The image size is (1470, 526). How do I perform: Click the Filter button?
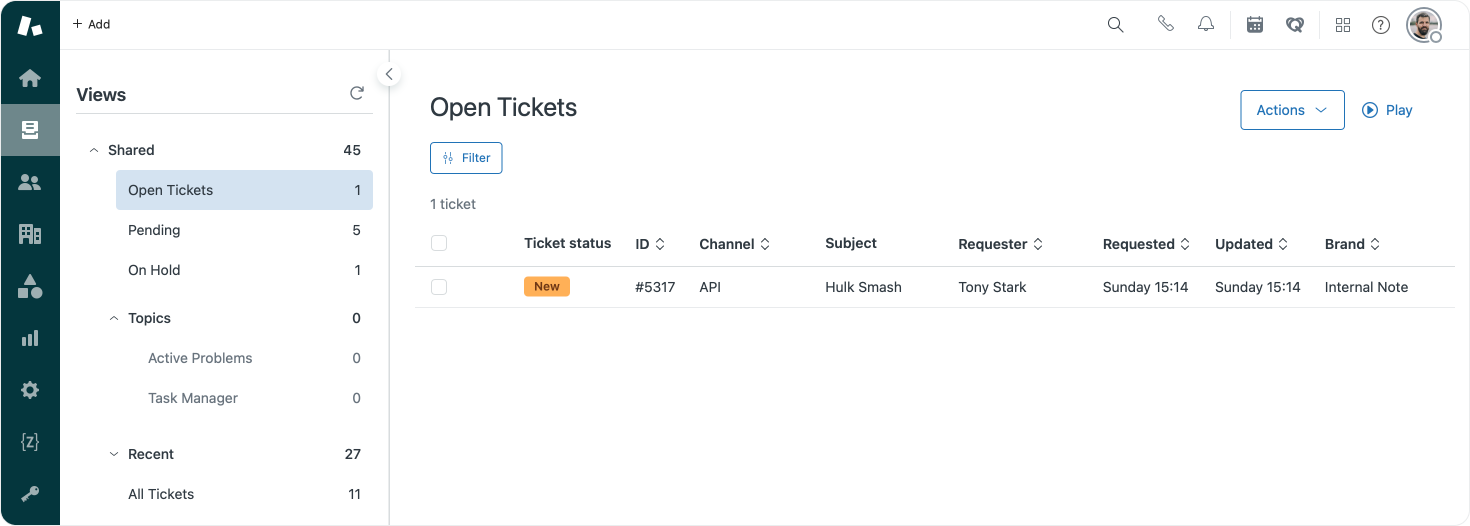[x=466, y=158]
